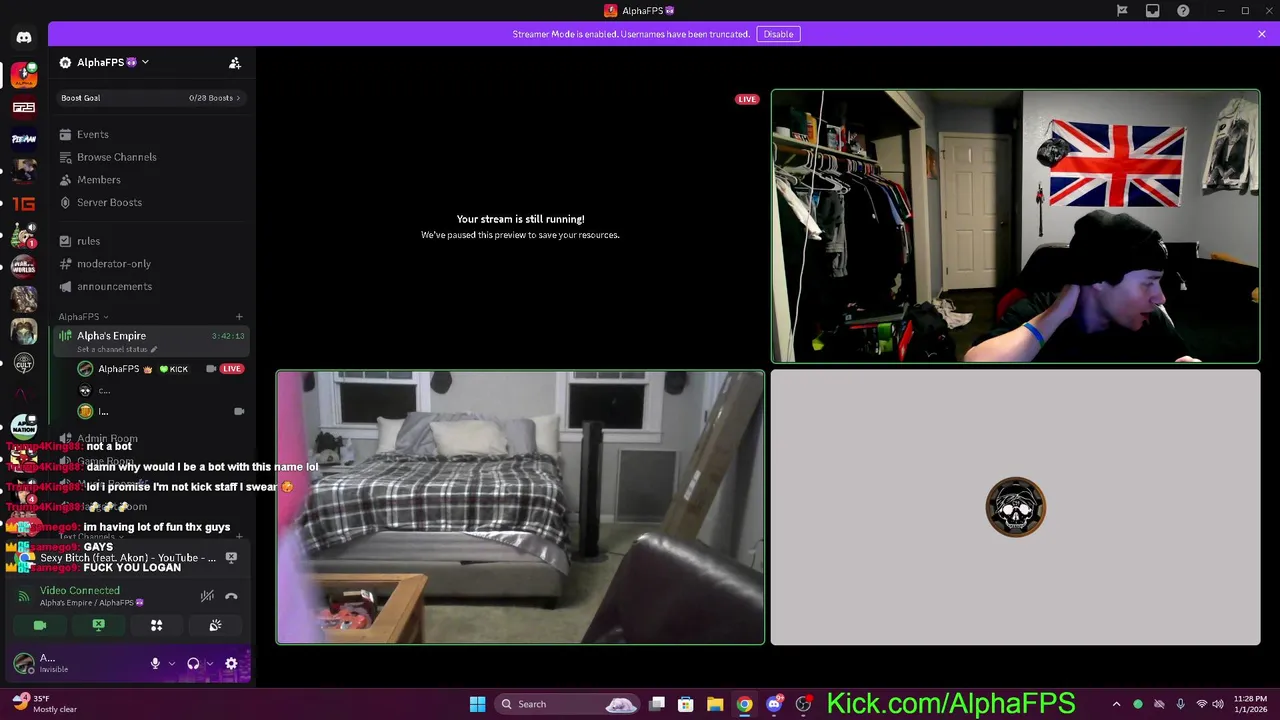Image resolution: width=1280 pixels, height=720 pixels.
Task: Open the Alpha's Empire / AlphaFPS voice link
Action: coord(92,603)
